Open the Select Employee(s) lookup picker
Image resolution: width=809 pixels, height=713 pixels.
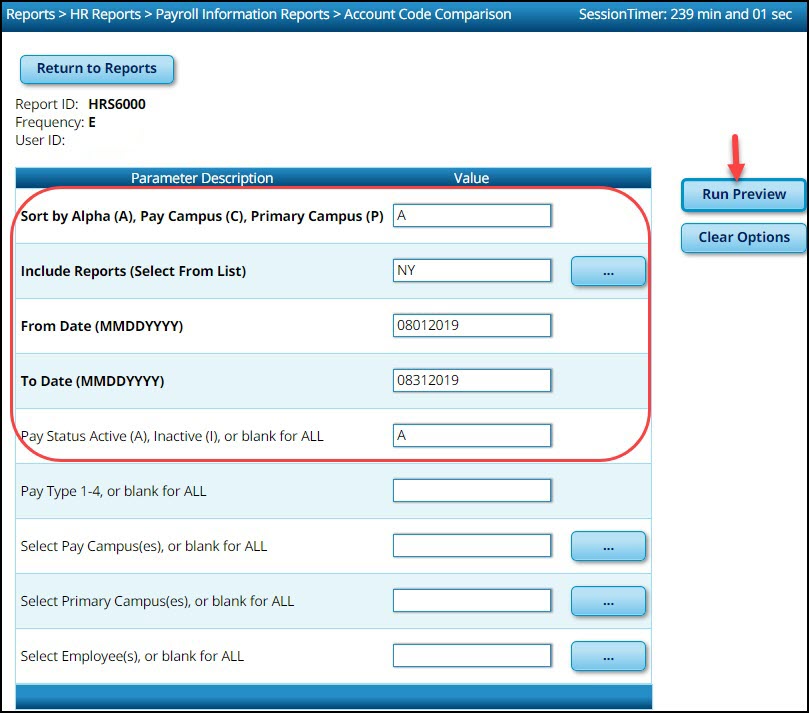pyautogui.click(x=608, y=655)
